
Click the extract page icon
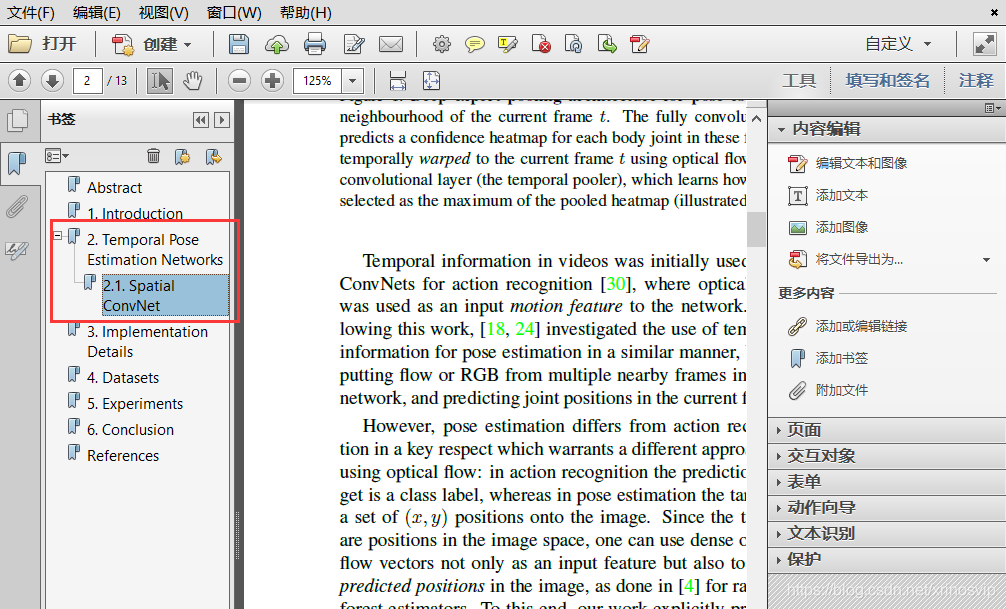[606, 44]
